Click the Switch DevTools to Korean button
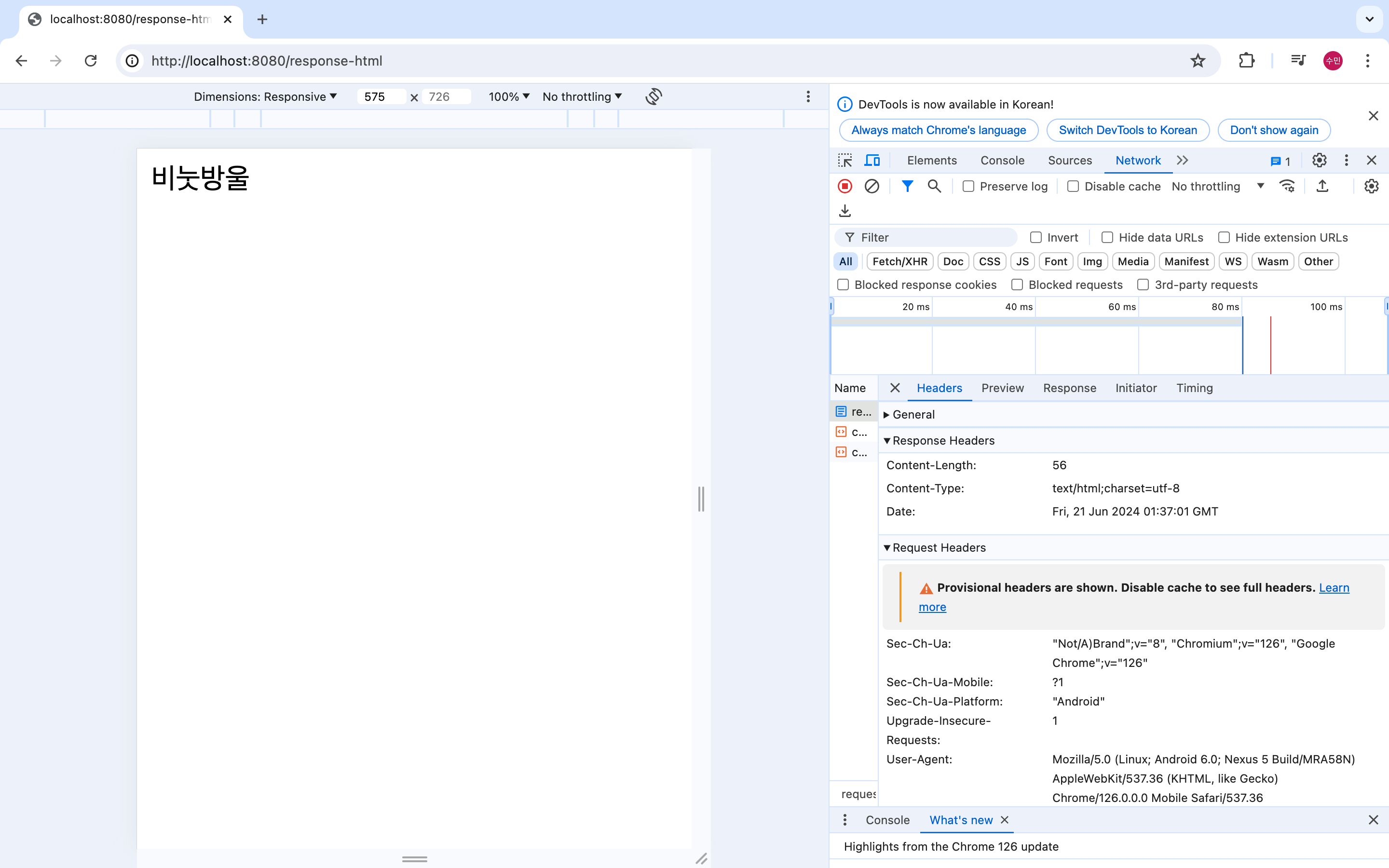The image size is (1389, 868). point(1127,130)
